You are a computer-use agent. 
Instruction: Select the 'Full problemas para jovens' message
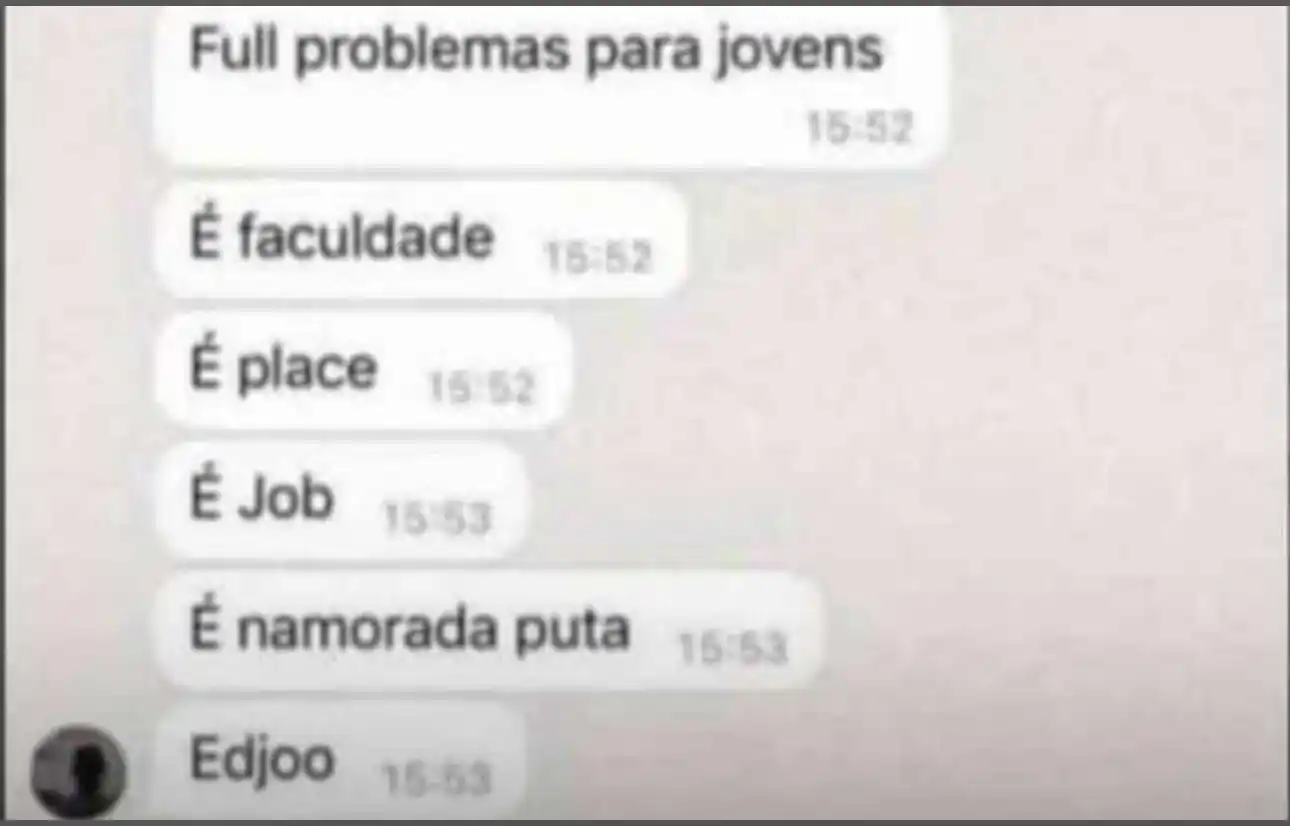click(x=549, y=85)
